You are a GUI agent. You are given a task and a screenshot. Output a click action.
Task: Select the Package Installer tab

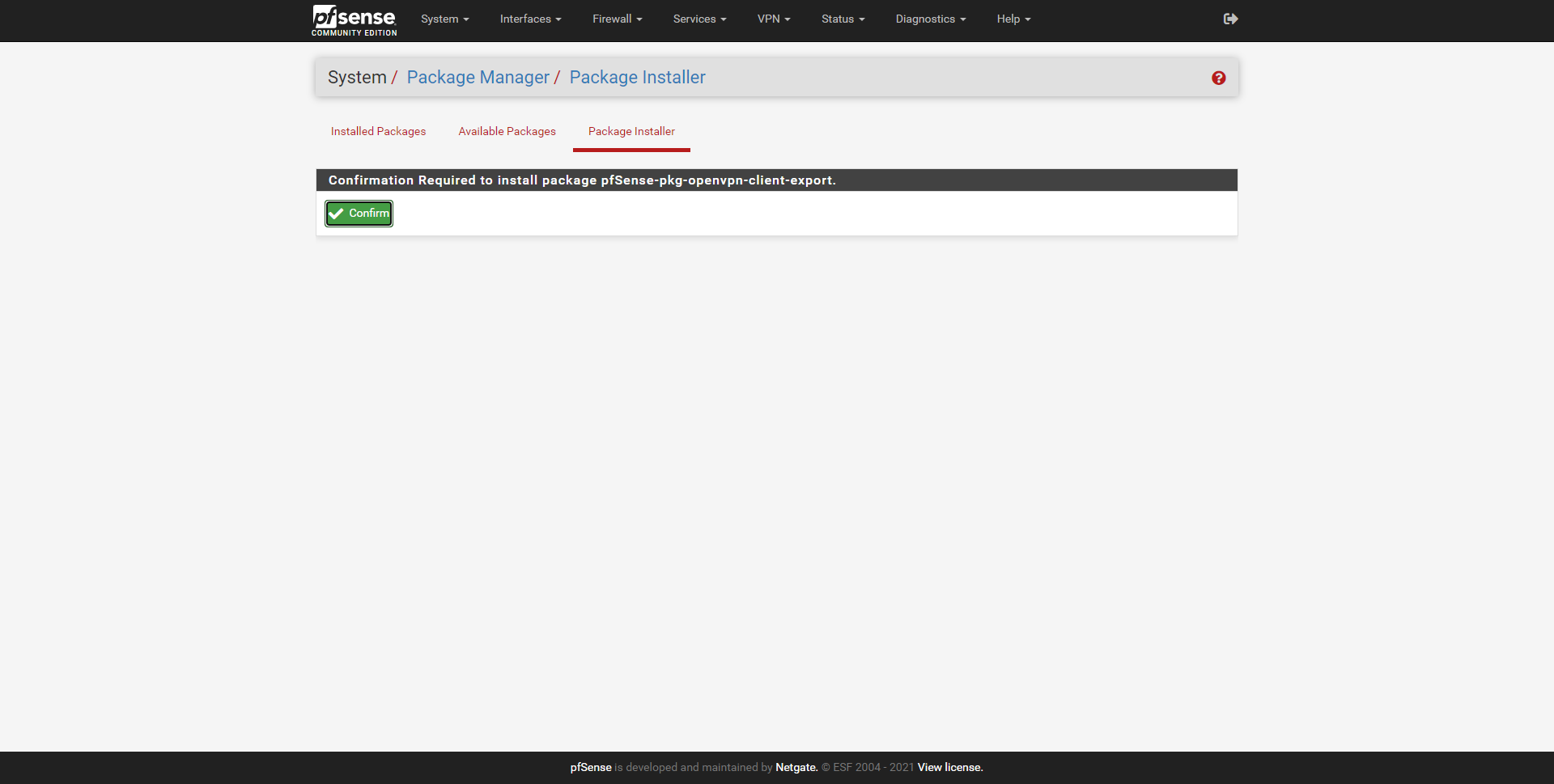click(631, 131)
